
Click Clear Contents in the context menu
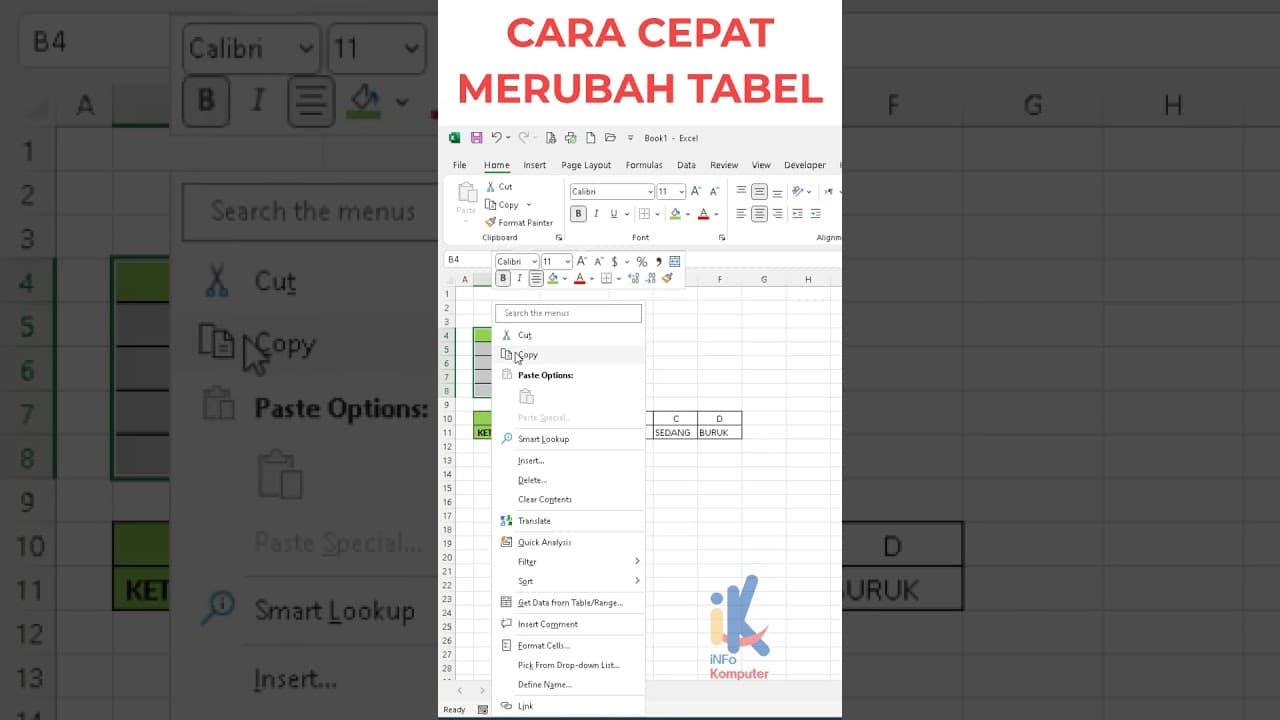click(x=569, y=499)
